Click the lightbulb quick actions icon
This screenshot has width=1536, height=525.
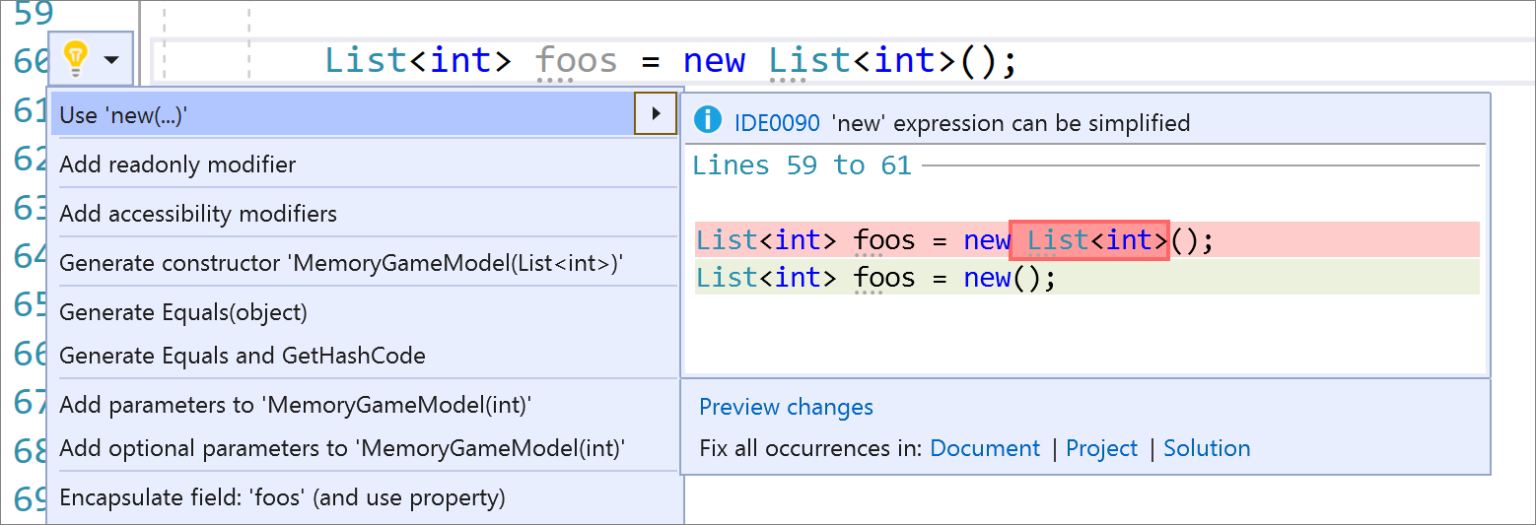[x=74, y=60]
